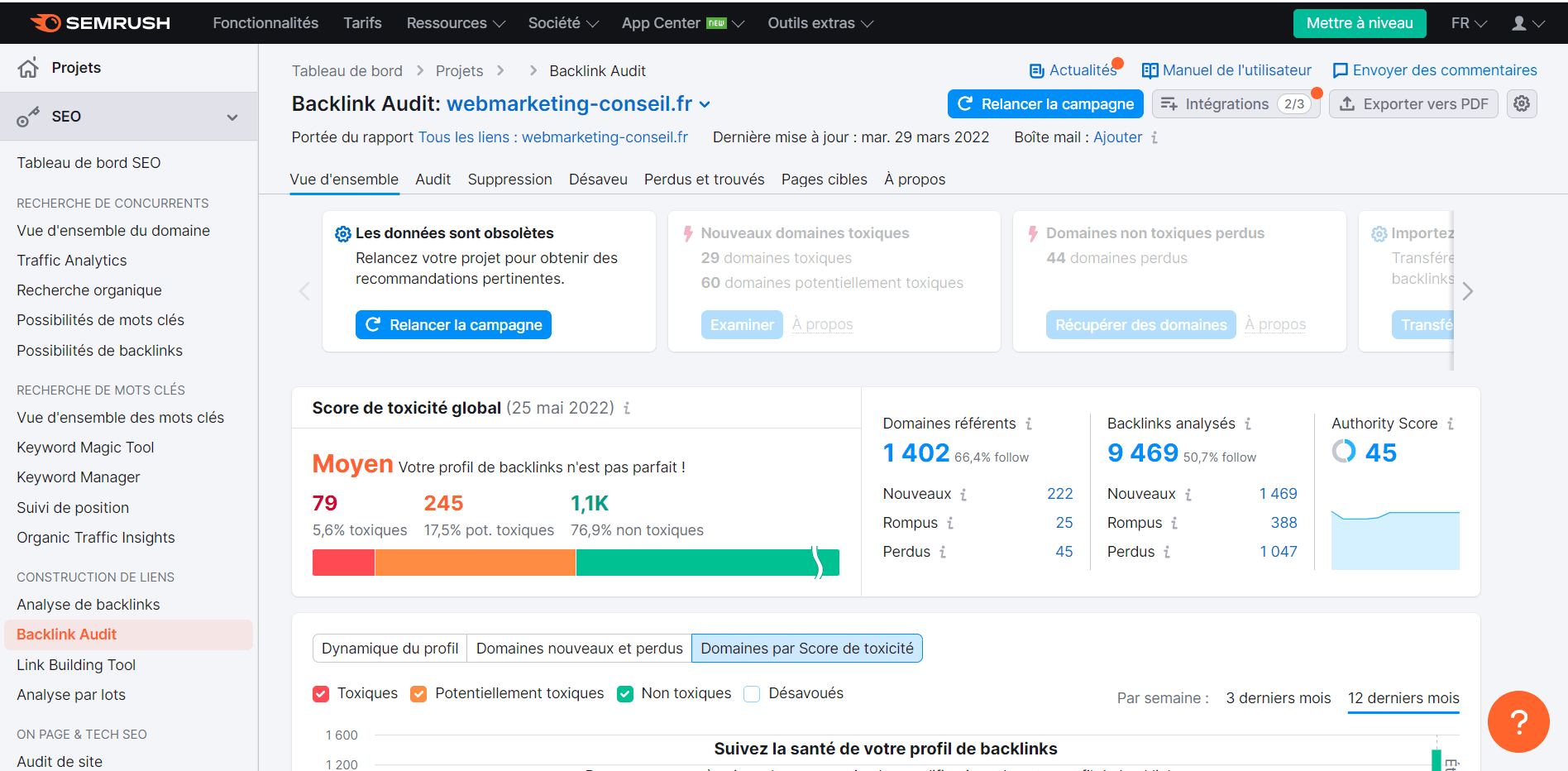The height and width of the screenshot is (771, 1568).
Task: Click the 9 469 analyzed backlinks number
Action: (x=1142, y=453)
